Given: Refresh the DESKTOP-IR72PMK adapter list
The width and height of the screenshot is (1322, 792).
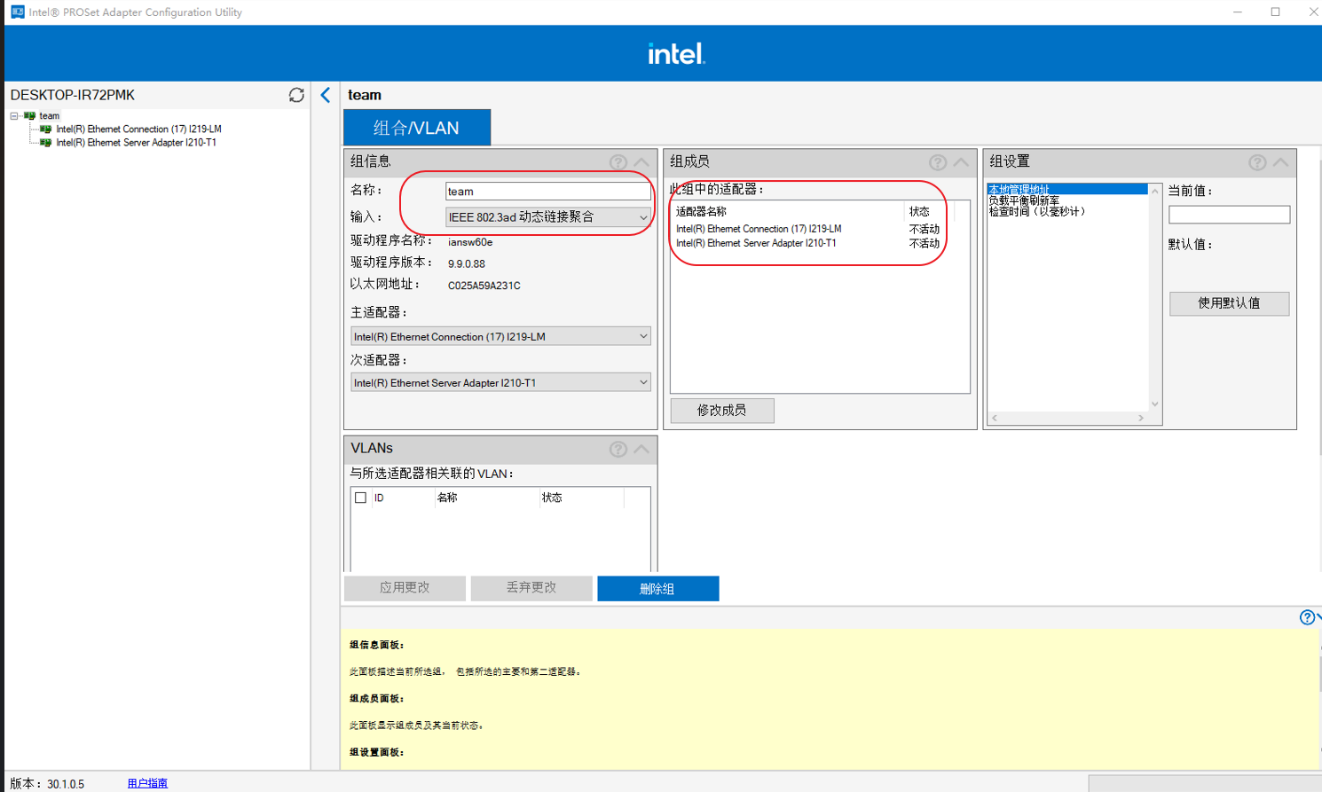Looking at the screenshot, I should pos(296,95).
